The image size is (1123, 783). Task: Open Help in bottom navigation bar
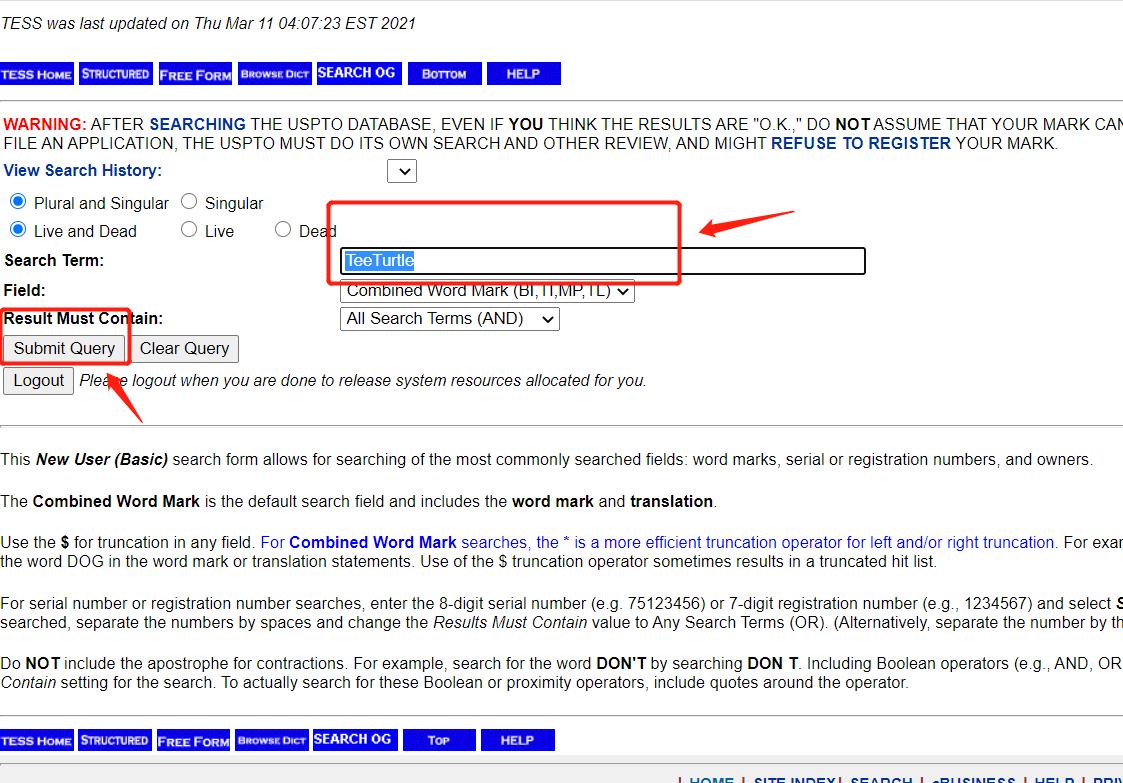(x=518, y=740)
